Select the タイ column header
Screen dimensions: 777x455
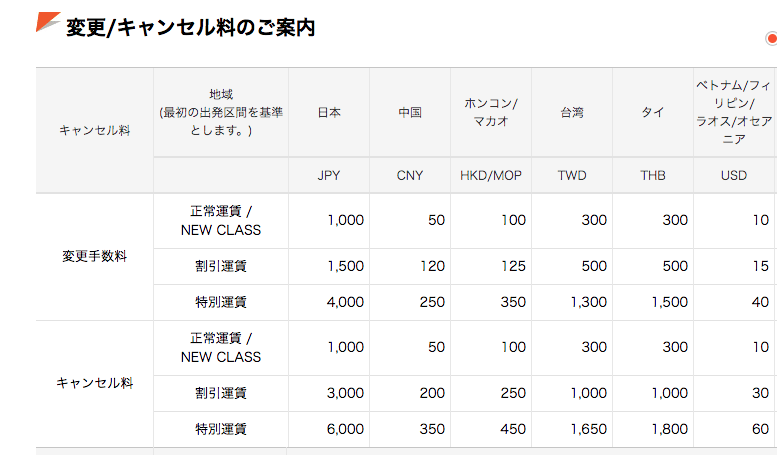point(653,113)
